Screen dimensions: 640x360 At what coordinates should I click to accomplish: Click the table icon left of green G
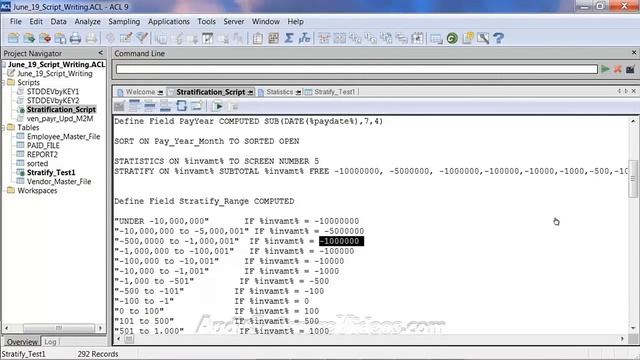(x=436, y=38)
